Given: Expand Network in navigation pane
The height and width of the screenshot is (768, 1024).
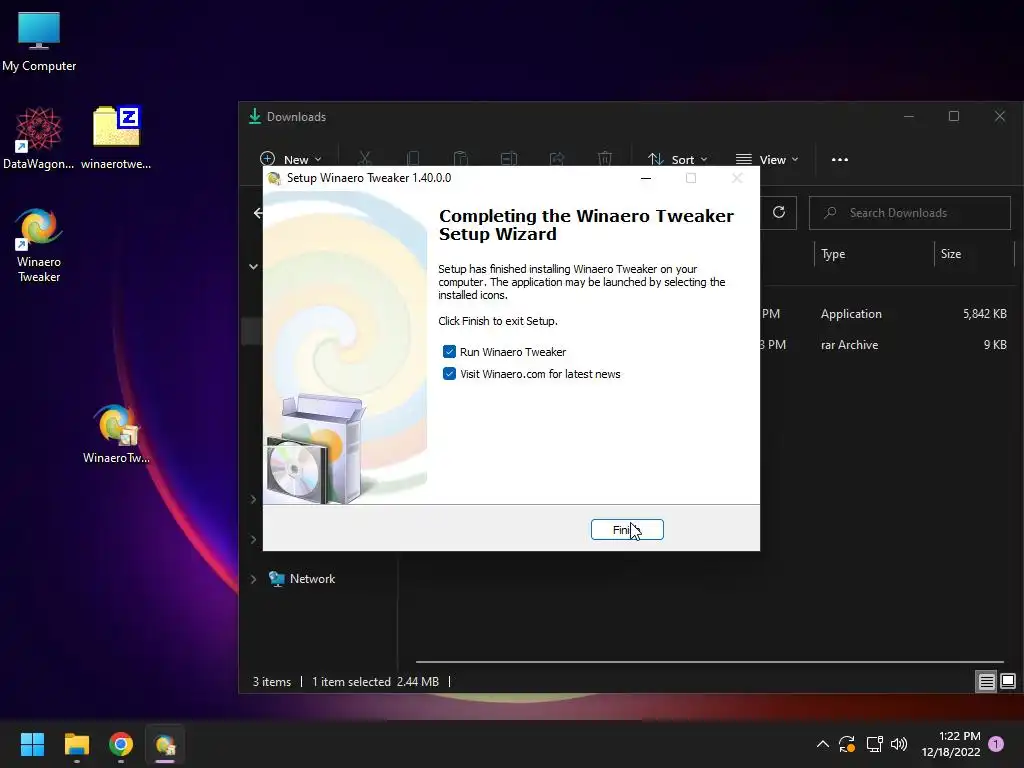Looking at the screenshot, I should coord(253,579).
